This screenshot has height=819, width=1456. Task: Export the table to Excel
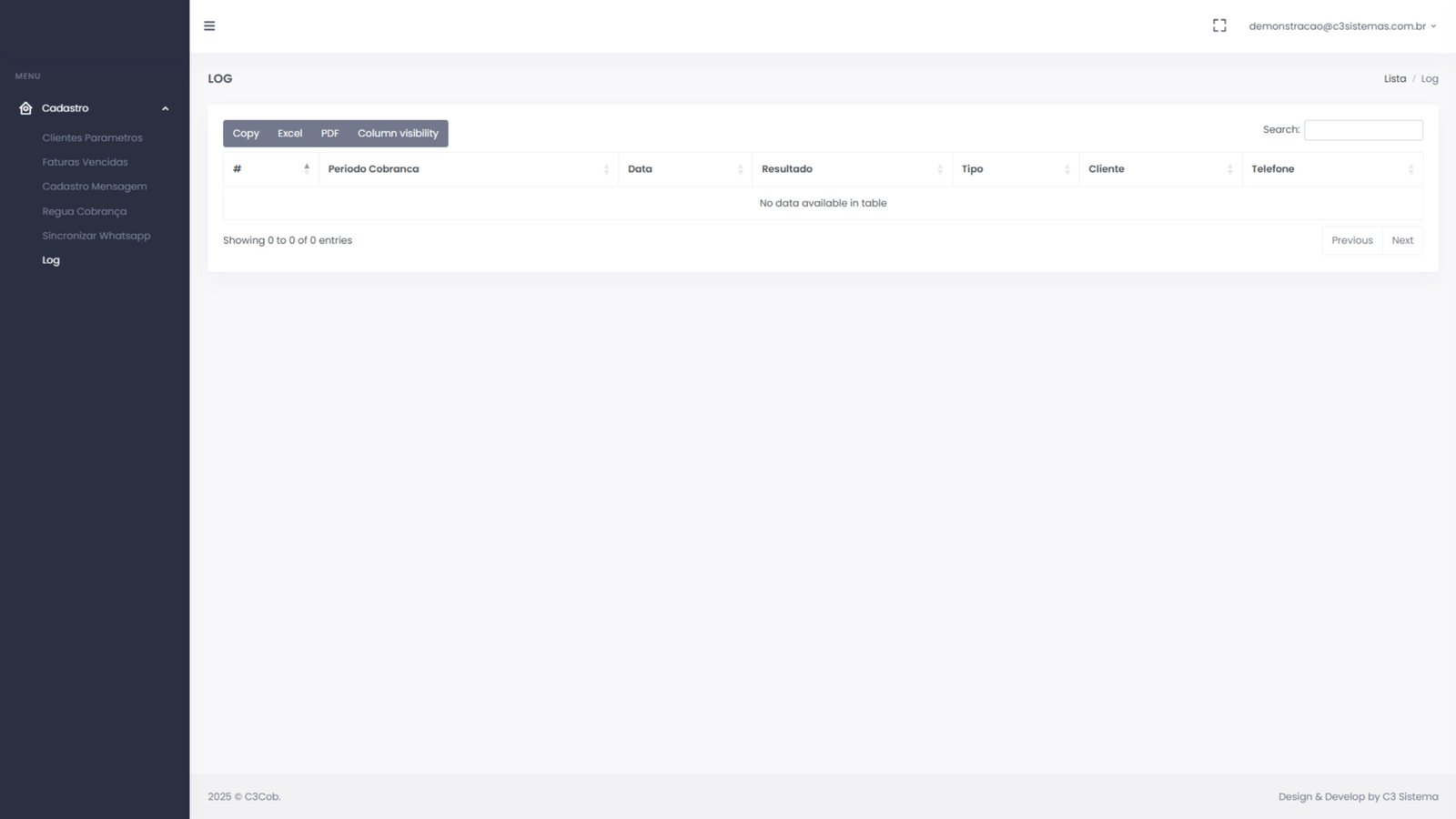point(289,134)
